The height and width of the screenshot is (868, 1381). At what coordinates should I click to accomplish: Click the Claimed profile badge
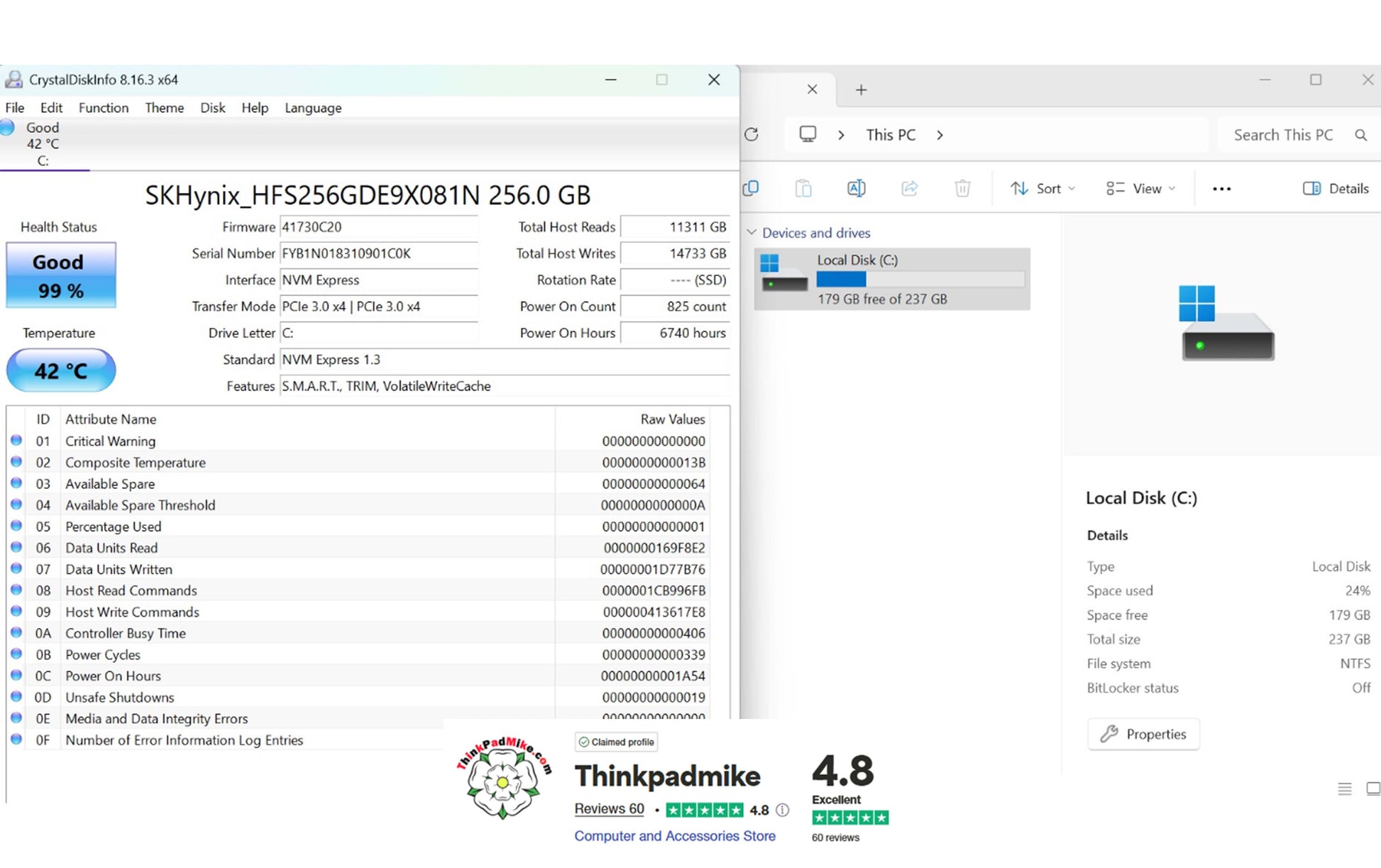coord(616,742)
